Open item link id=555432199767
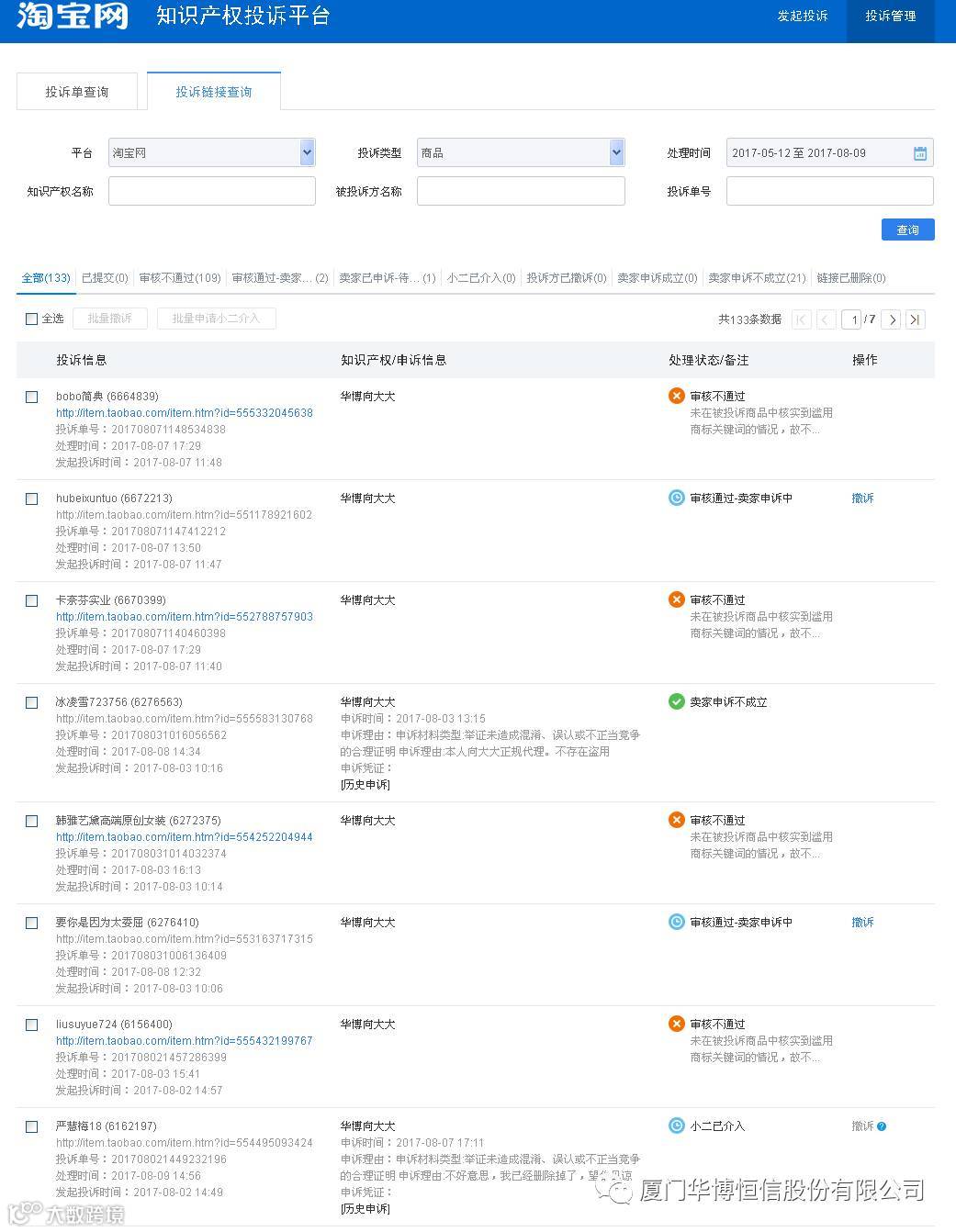 point(184,1041)
